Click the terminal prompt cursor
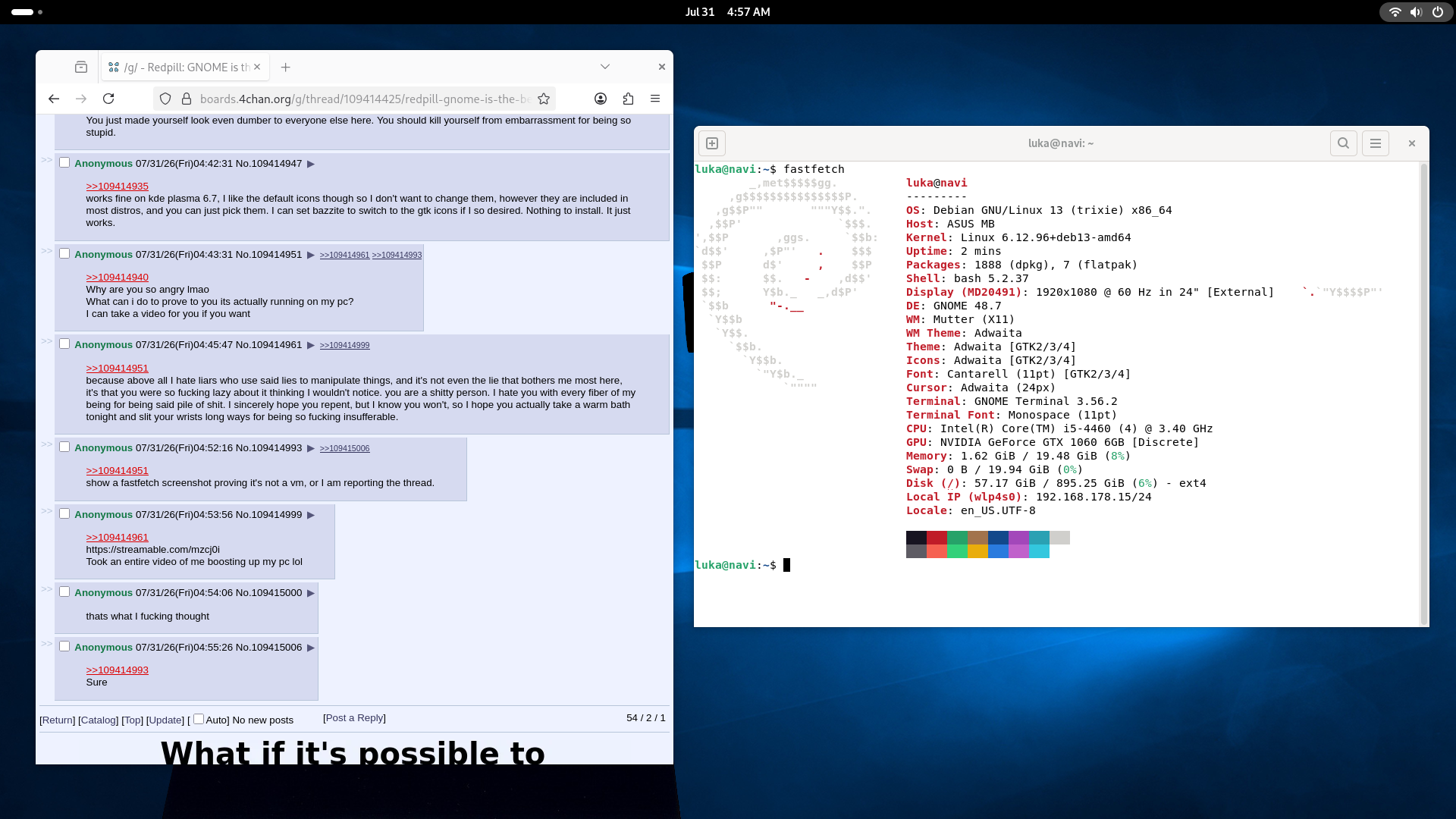1456x819 pixels. pos(787,565)
